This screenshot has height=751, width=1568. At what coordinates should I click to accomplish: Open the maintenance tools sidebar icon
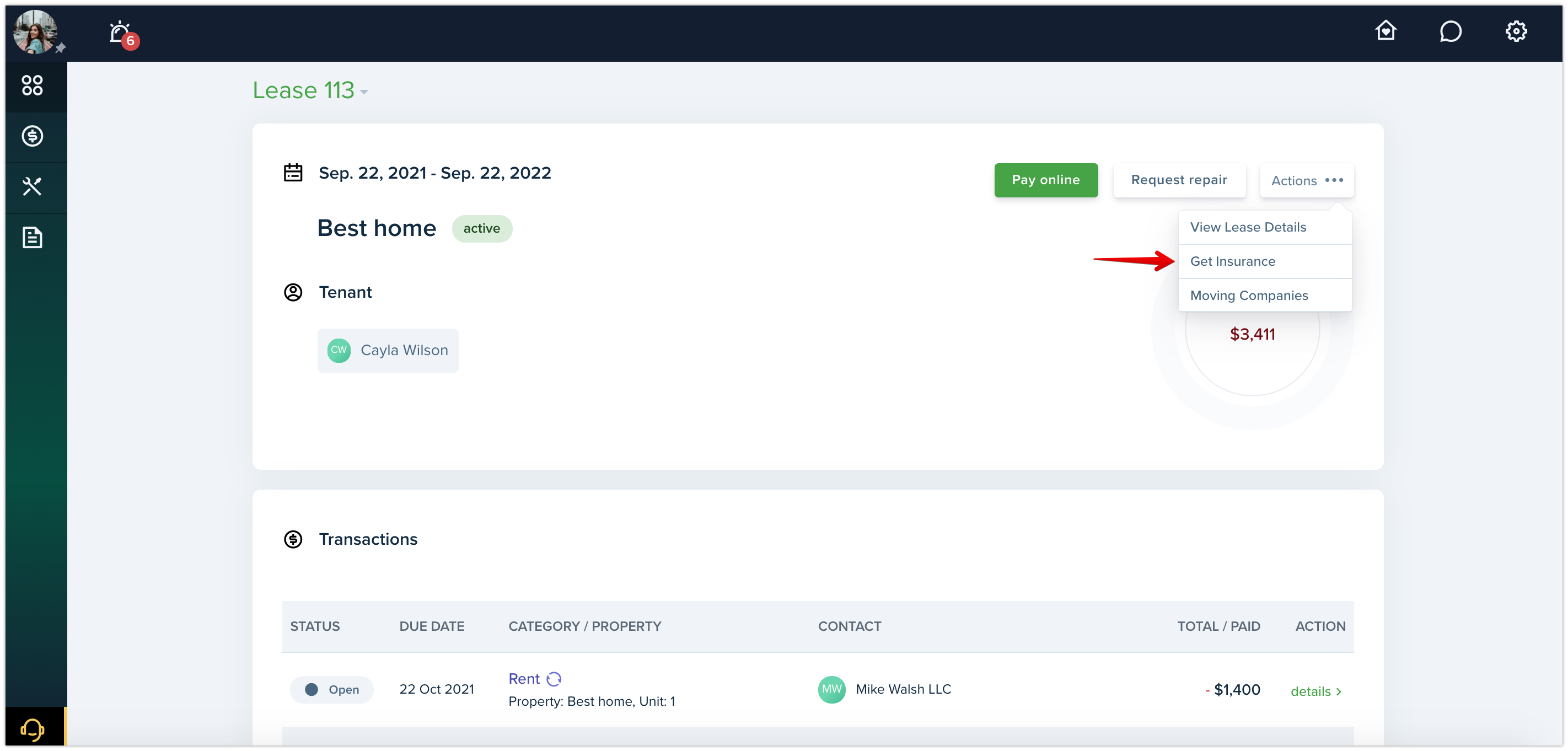(33, 186)
